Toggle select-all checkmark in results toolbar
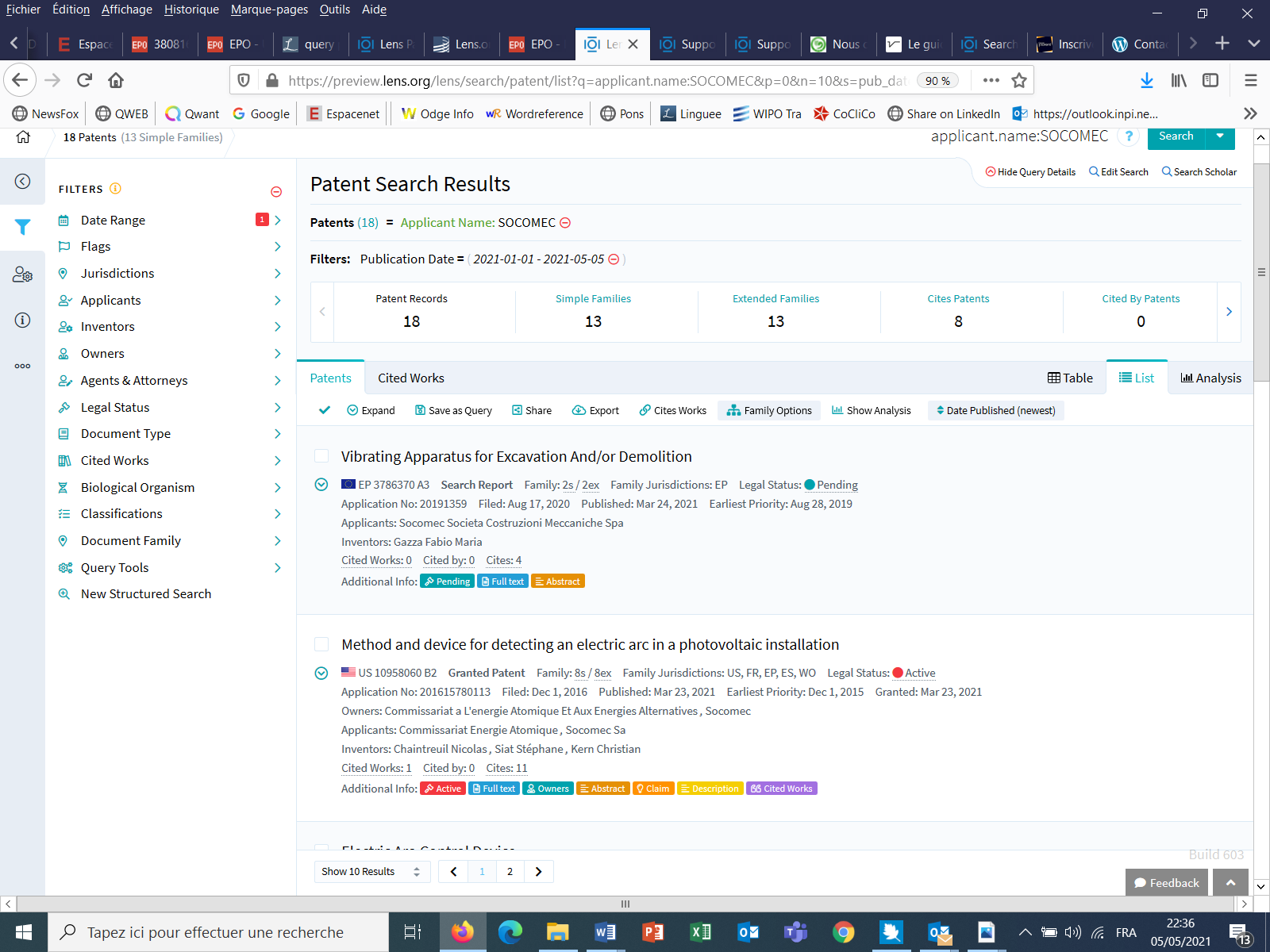This screenshot has height=952, width=1270. pos(324,410)
